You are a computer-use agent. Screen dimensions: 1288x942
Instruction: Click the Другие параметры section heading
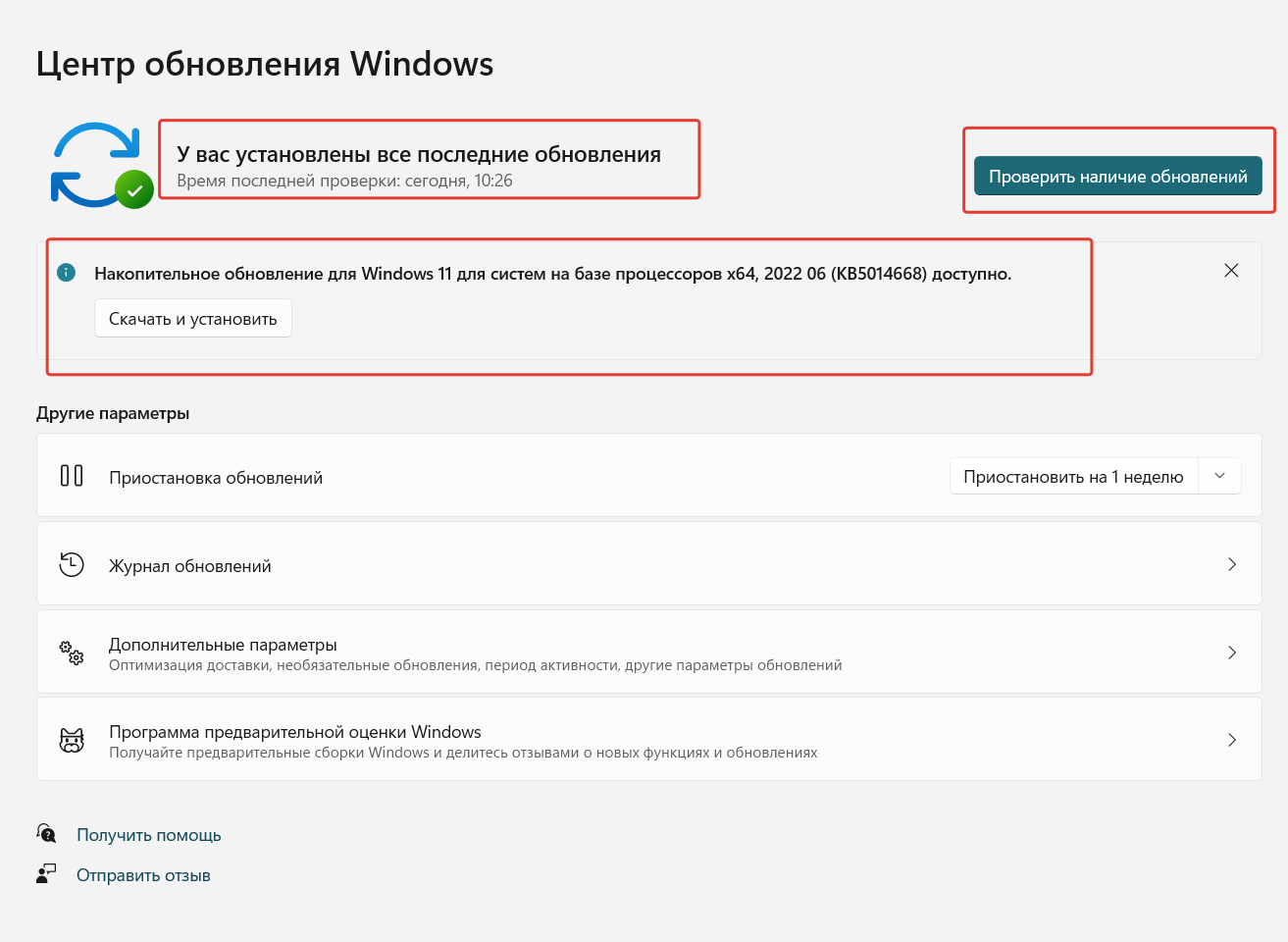[113, 413]
